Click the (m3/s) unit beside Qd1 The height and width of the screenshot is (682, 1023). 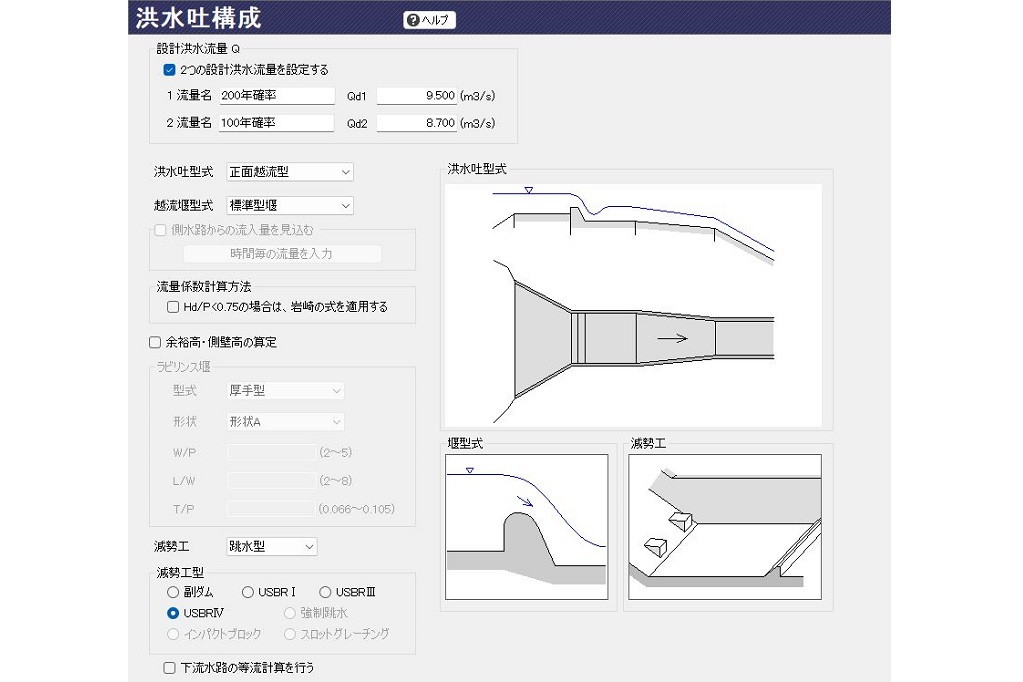tap(478, 96)
